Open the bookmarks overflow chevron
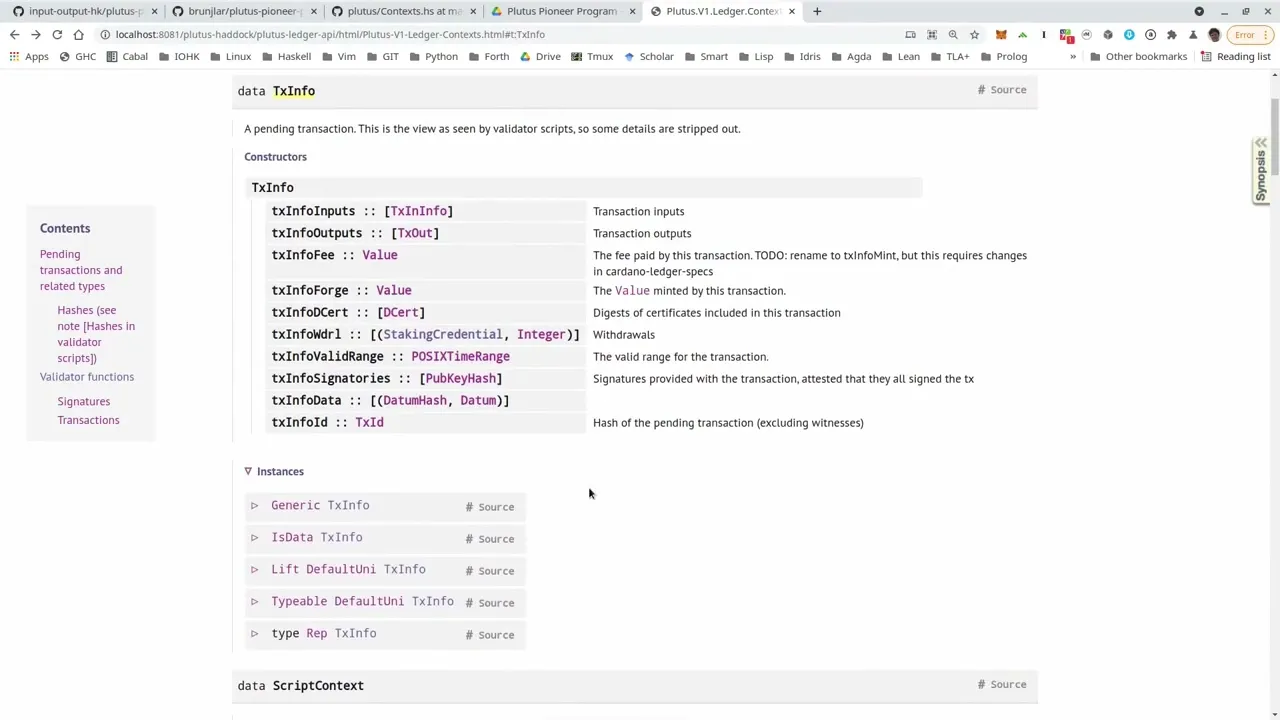The width and height of the screenshot is (1280, 720). [x=1073, y=56]
